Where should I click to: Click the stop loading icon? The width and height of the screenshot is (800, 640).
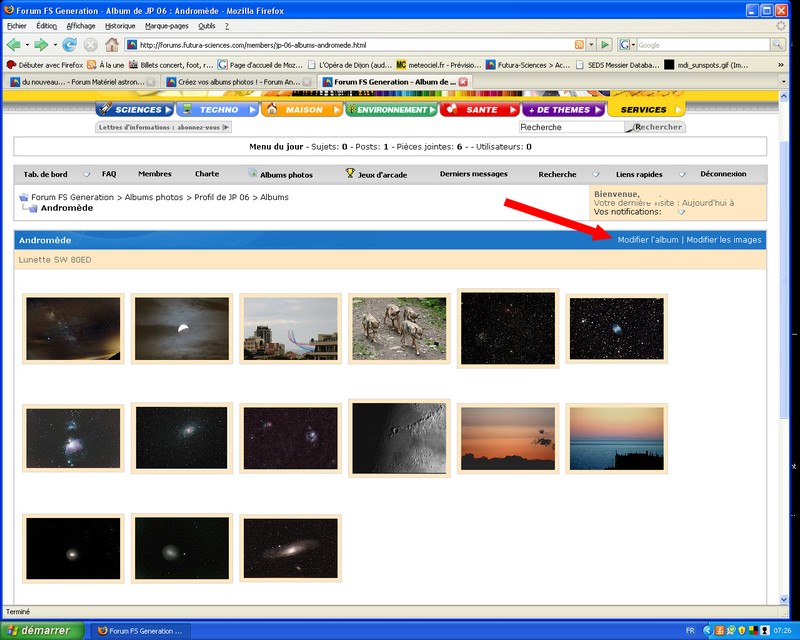pos(91,45)
